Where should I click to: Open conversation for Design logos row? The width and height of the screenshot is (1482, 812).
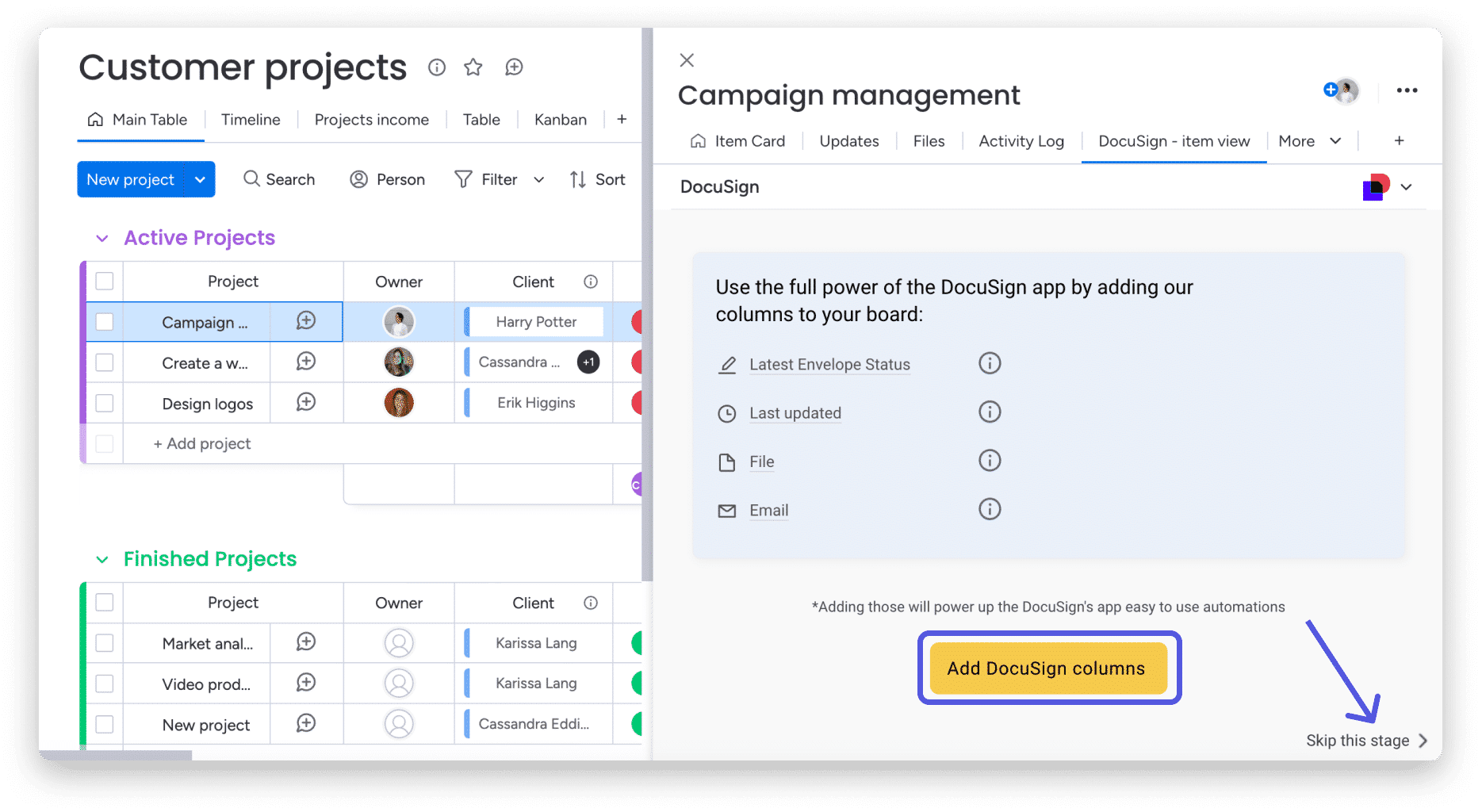tap(306, 402)
